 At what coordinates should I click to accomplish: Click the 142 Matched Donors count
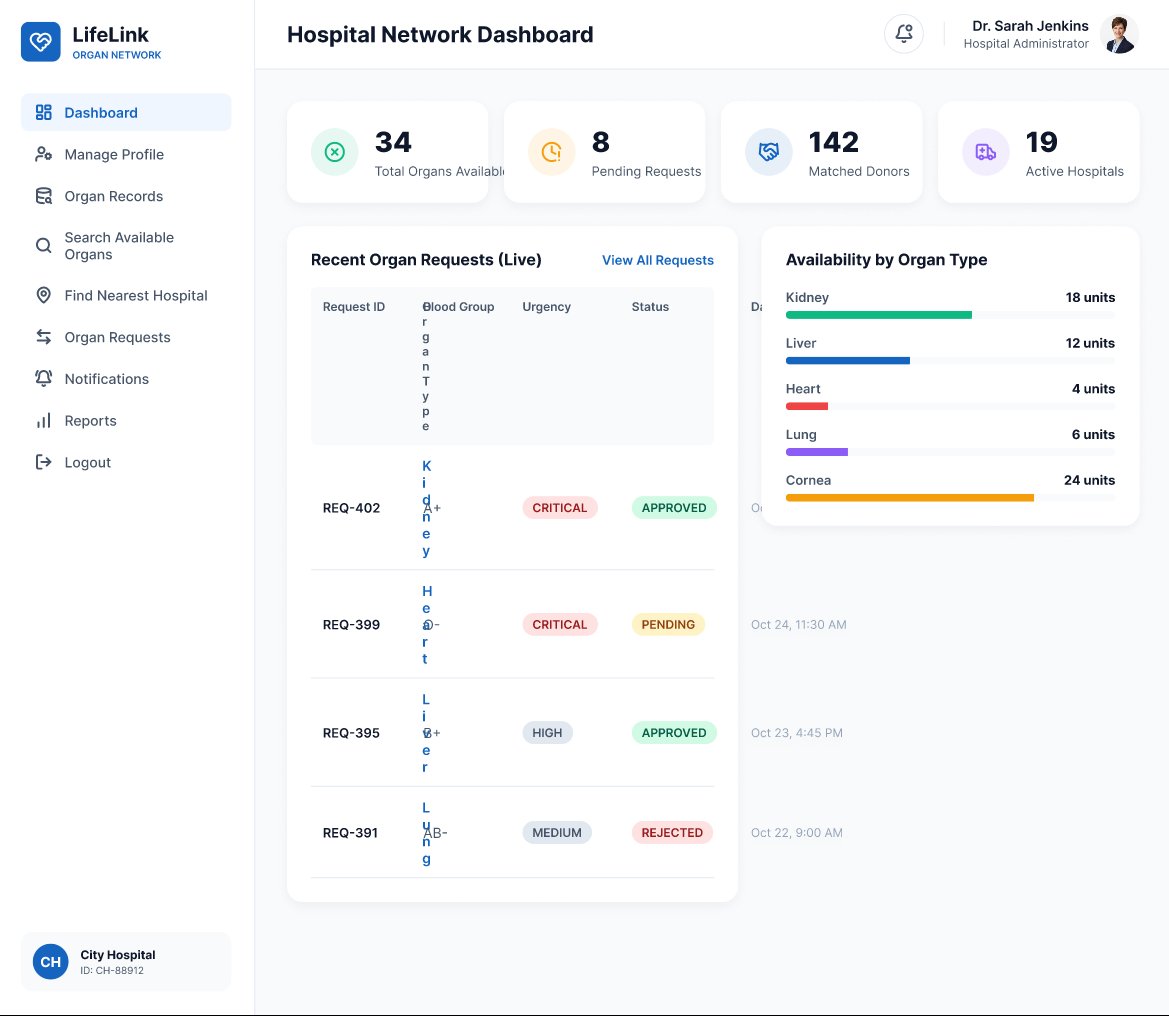(834, 142)
